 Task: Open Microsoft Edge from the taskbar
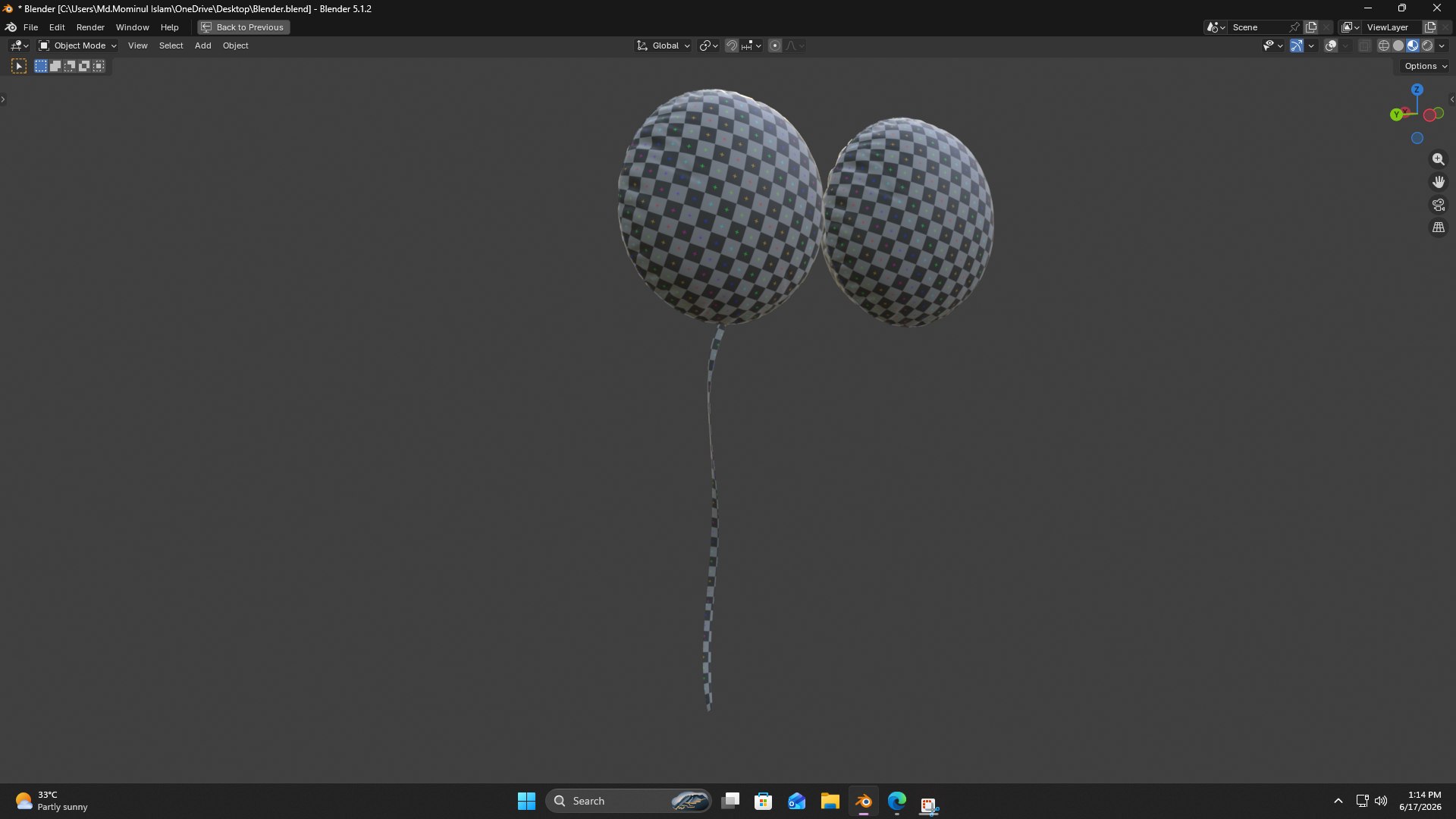pos(896,801)
